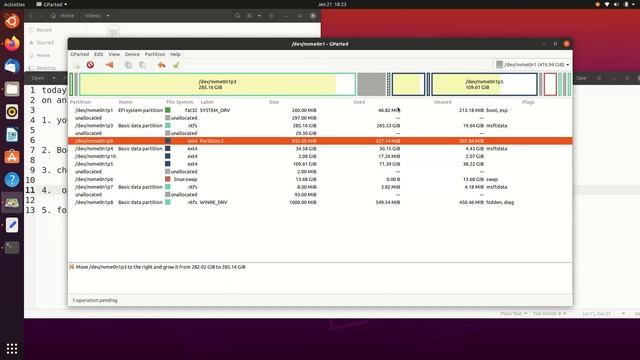Select the /dev/nvme0n1p1 EFI system partition row
640x360 pixels.
[x=320, y=110]
